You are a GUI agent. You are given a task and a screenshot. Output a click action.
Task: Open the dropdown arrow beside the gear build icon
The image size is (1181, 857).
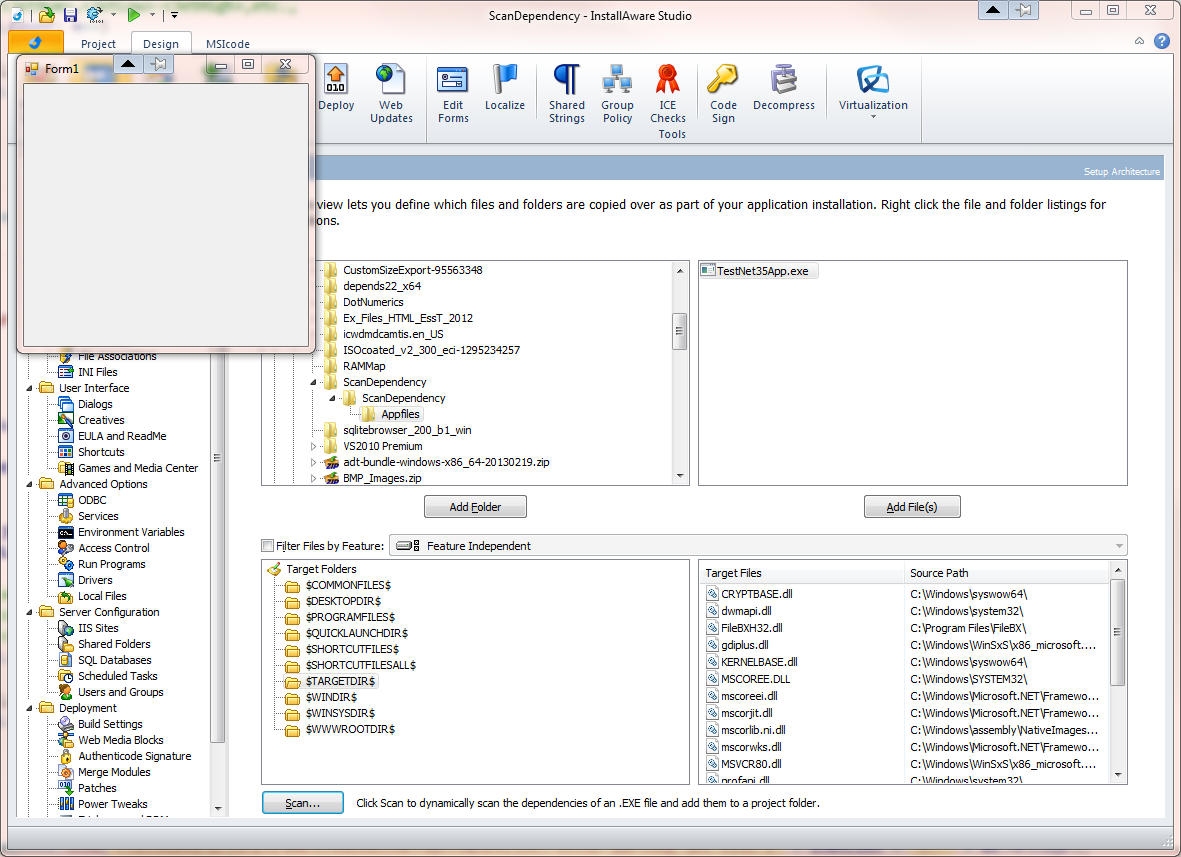click(114, 15)
